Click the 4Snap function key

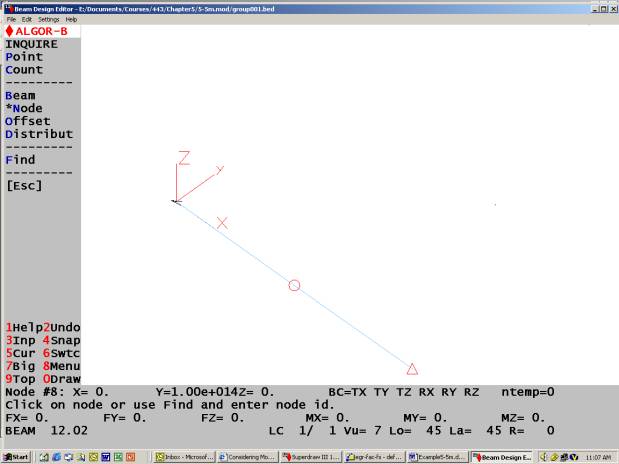click(x=62, y=340)
